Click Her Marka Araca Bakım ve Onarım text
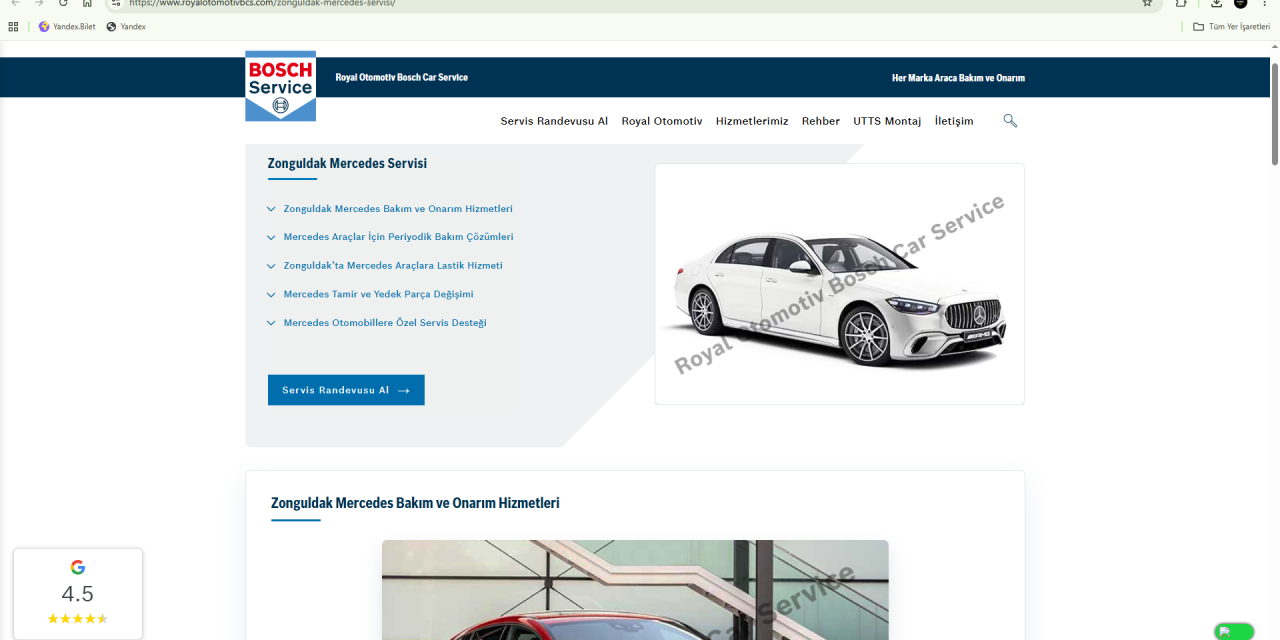 (x=958, y=78)
